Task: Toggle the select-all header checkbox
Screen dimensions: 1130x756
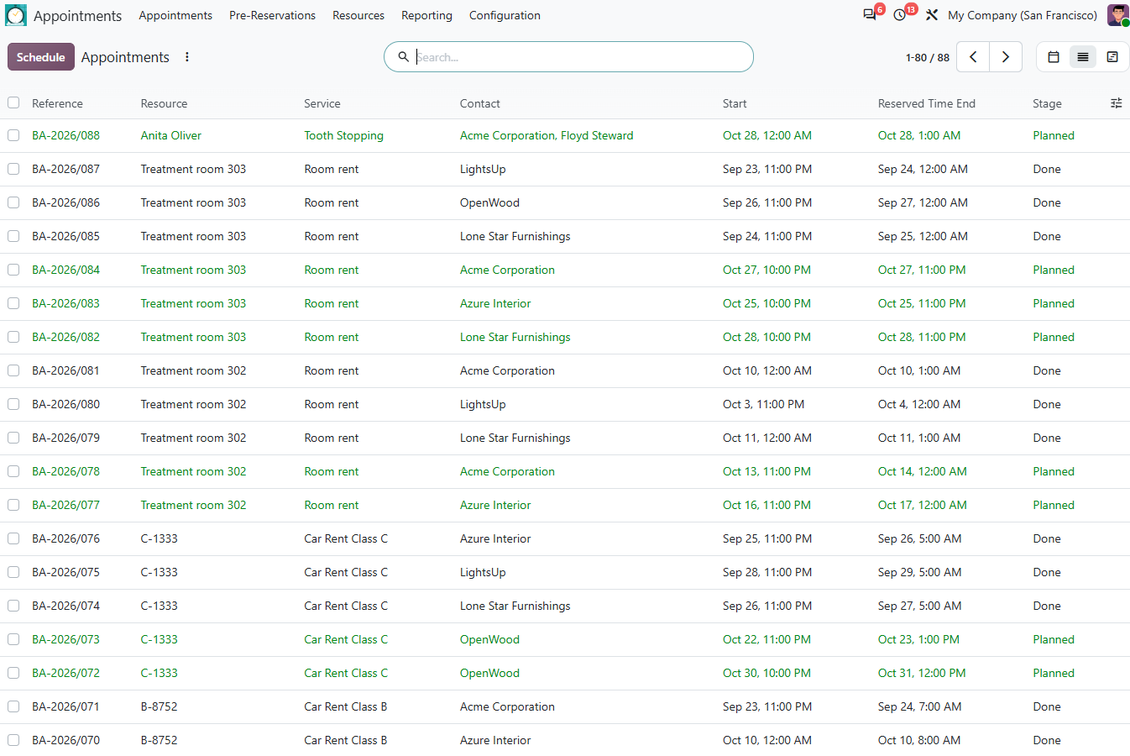Action: pos(14,102)
